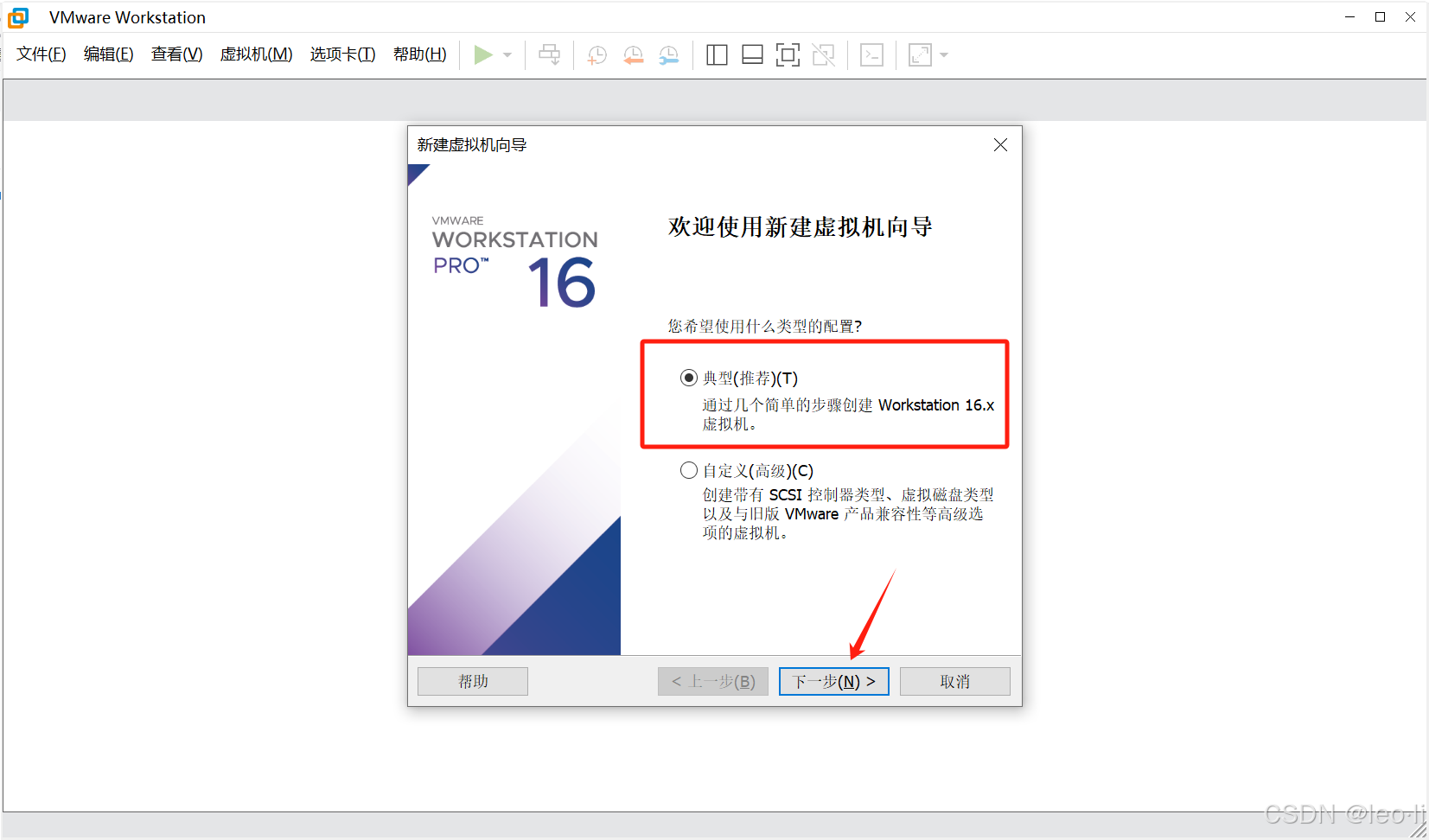Image resolution: width=1429 pixels, height=840 pixels.
Task: Click the 帮助 button in wizard
Action: (x=473, y=681)
